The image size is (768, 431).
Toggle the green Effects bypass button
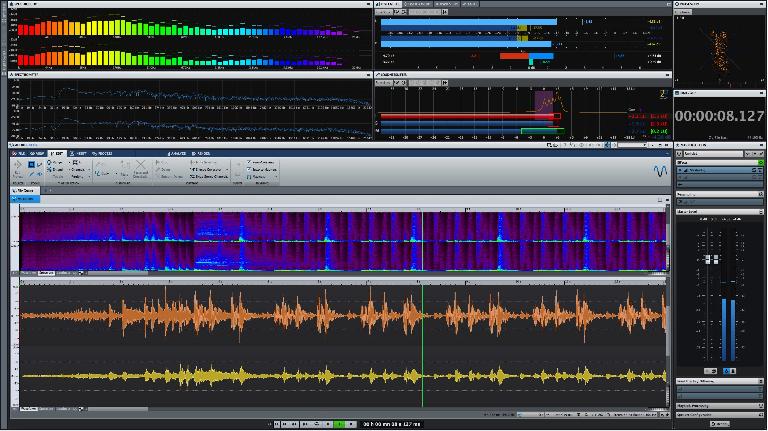point(761,163)
